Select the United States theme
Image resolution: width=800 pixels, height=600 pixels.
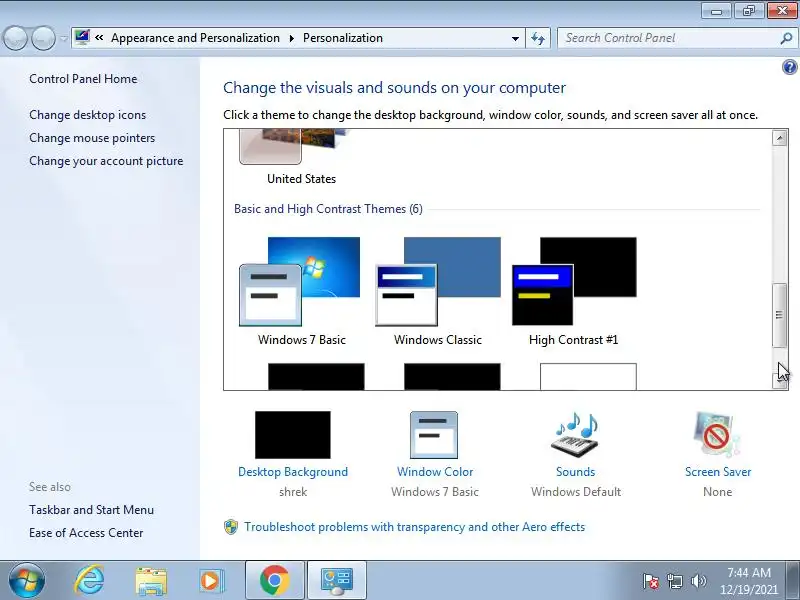coord(301,158)
